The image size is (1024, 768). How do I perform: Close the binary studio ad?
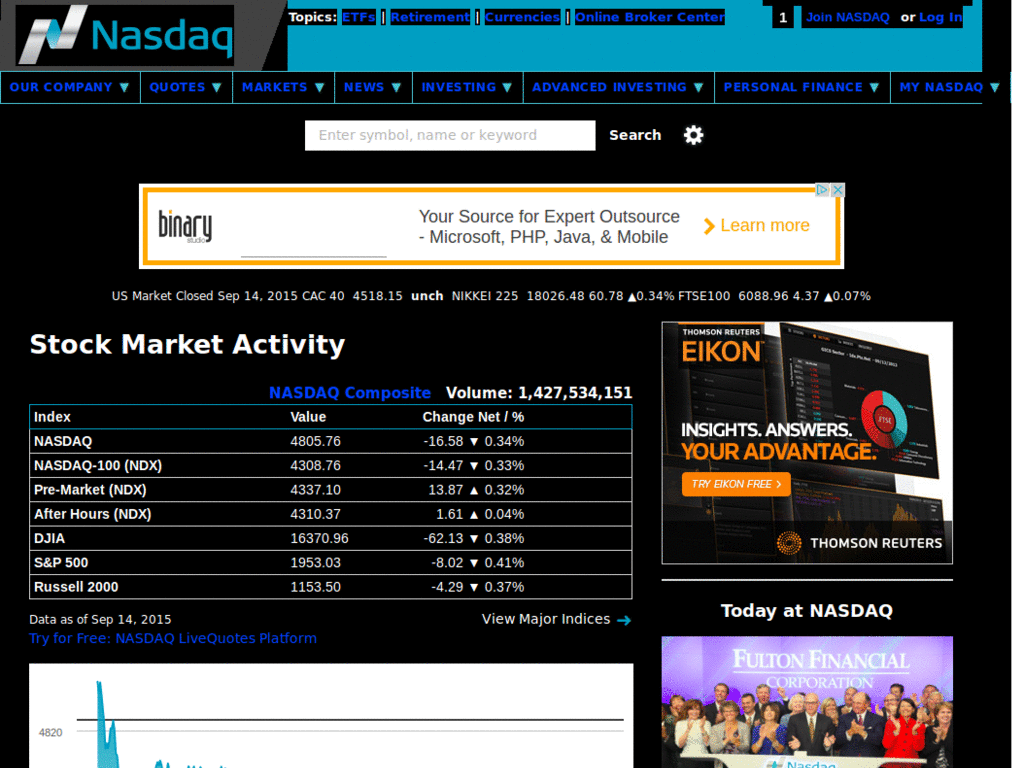[838, 190]
